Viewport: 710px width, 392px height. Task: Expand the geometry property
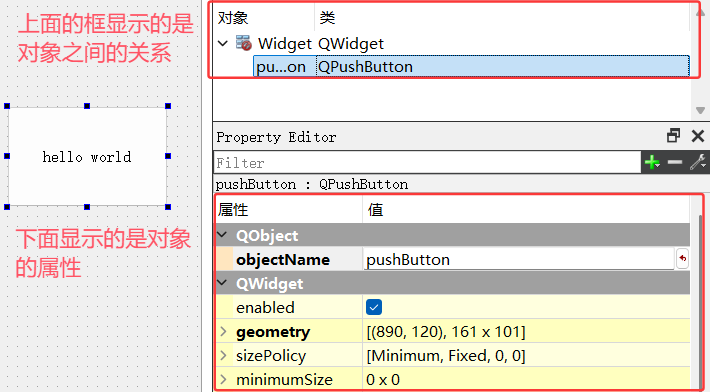tap(223, 331)
